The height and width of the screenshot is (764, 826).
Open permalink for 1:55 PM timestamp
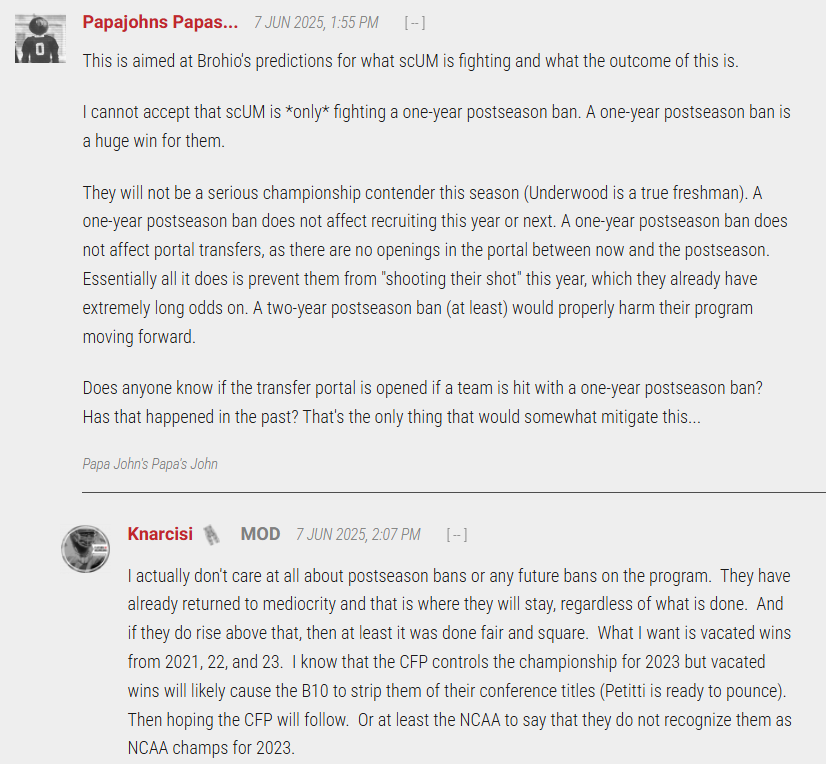[x=316, y=23]
